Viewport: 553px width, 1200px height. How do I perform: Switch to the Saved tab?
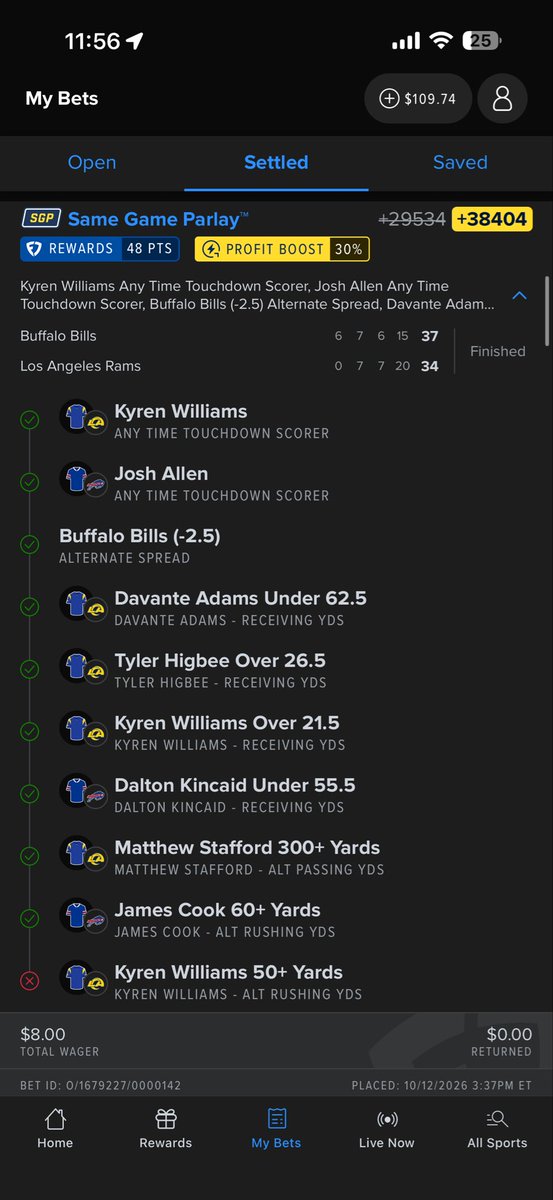[x=460, y=162]
